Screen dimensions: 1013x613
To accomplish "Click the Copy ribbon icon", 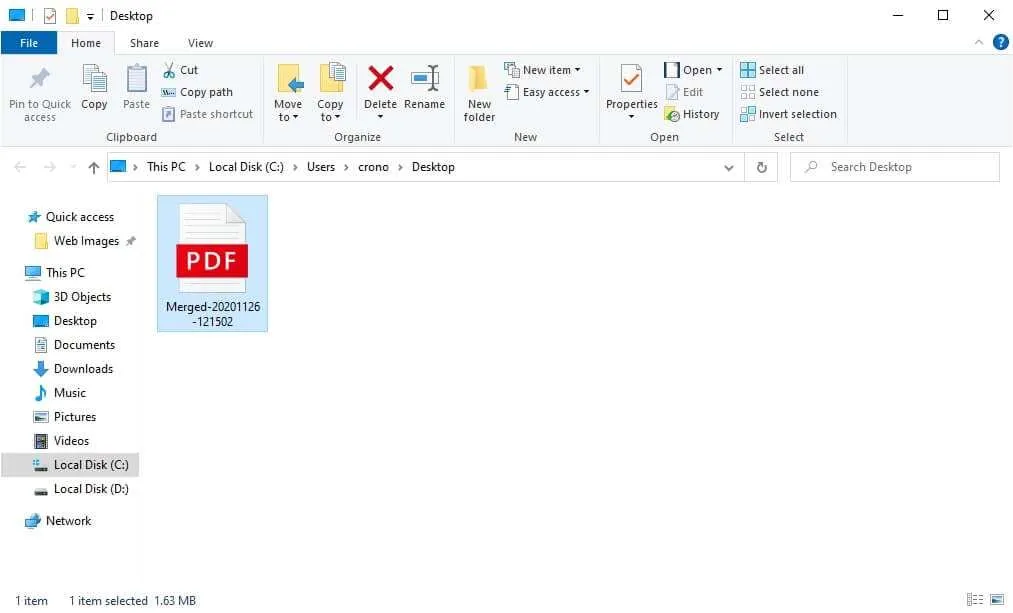I will click(x=94, y=79).
